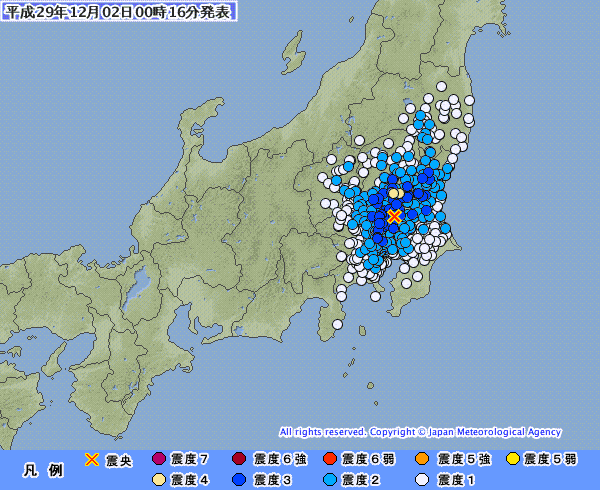The width and height of the screenshot is (600, 490).
Task: Select the orange 震度5強 legend swatch
Action: (x=422, y=459)
